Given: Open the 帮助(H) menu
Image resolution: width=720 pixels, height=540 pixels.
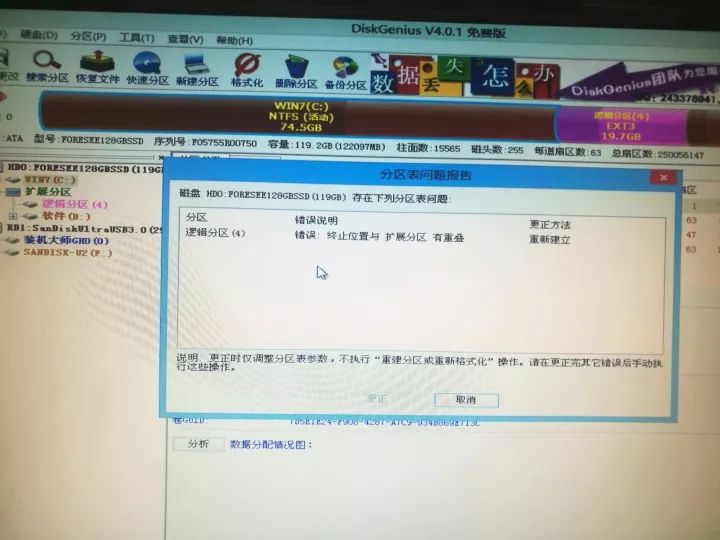Looking at the screenshot, I should point(235,40).
